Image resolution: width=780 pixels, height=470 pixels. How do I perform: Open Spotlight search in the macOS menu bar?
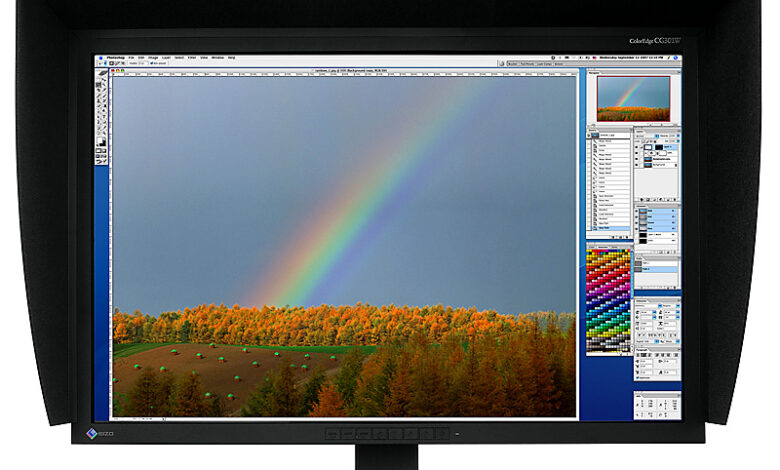tap(676, 58)
